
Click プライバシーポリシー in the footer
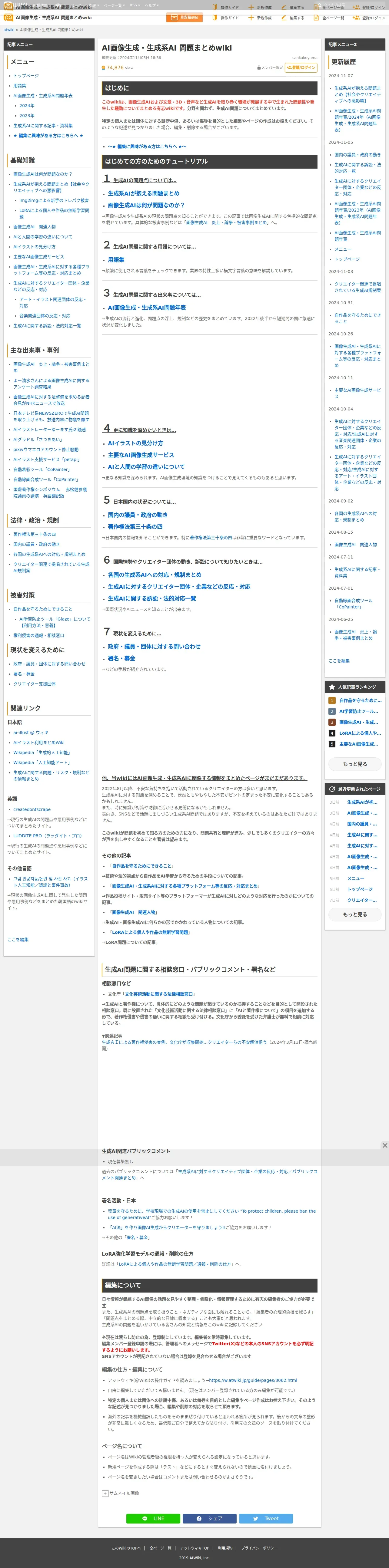click(x=259, y=1548)
